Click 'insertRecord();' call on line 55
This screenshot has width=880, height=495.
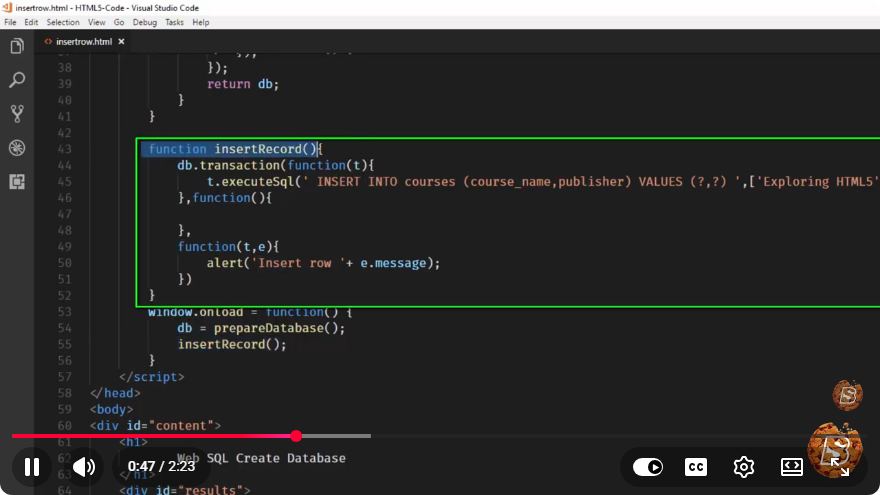(232, 345)
